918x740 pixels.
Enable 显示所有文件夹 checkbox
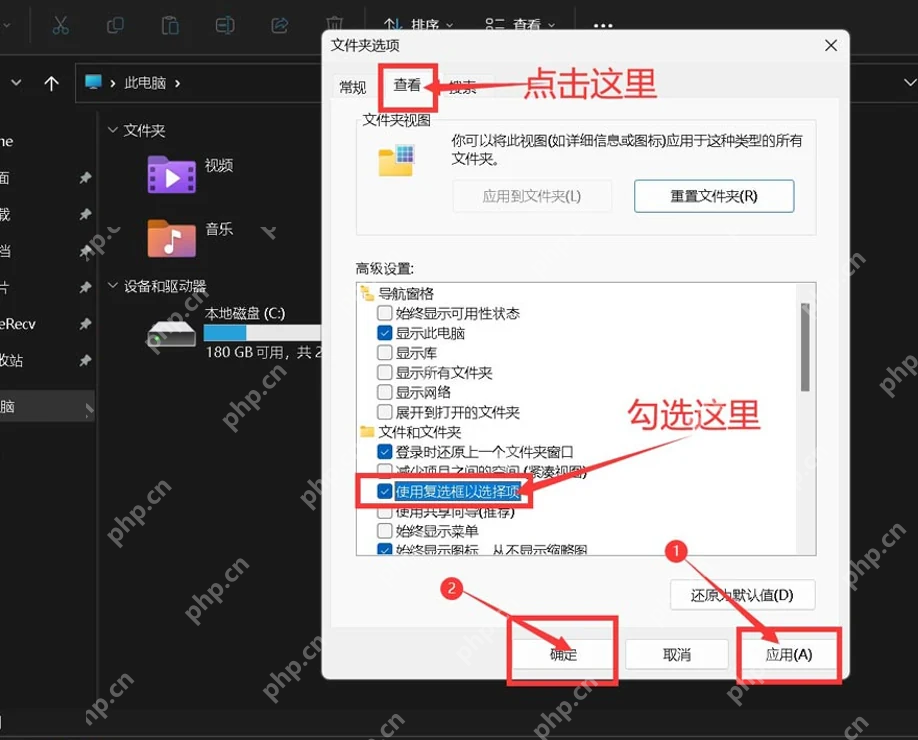[385, 372]
